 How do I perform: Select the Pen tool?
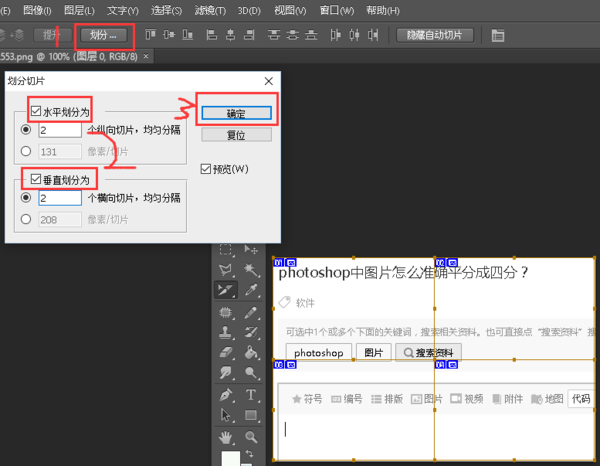point(225,394)
